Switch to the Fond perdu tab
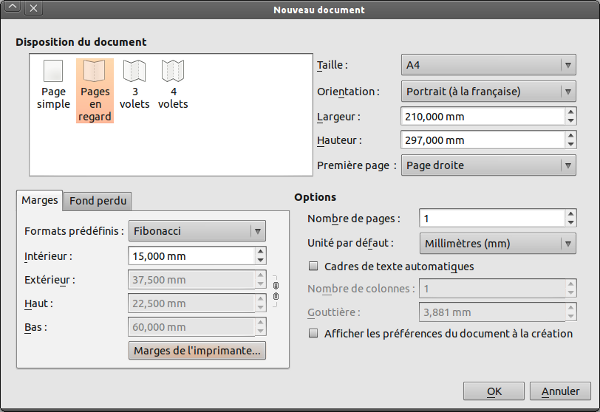 [98, 201]
